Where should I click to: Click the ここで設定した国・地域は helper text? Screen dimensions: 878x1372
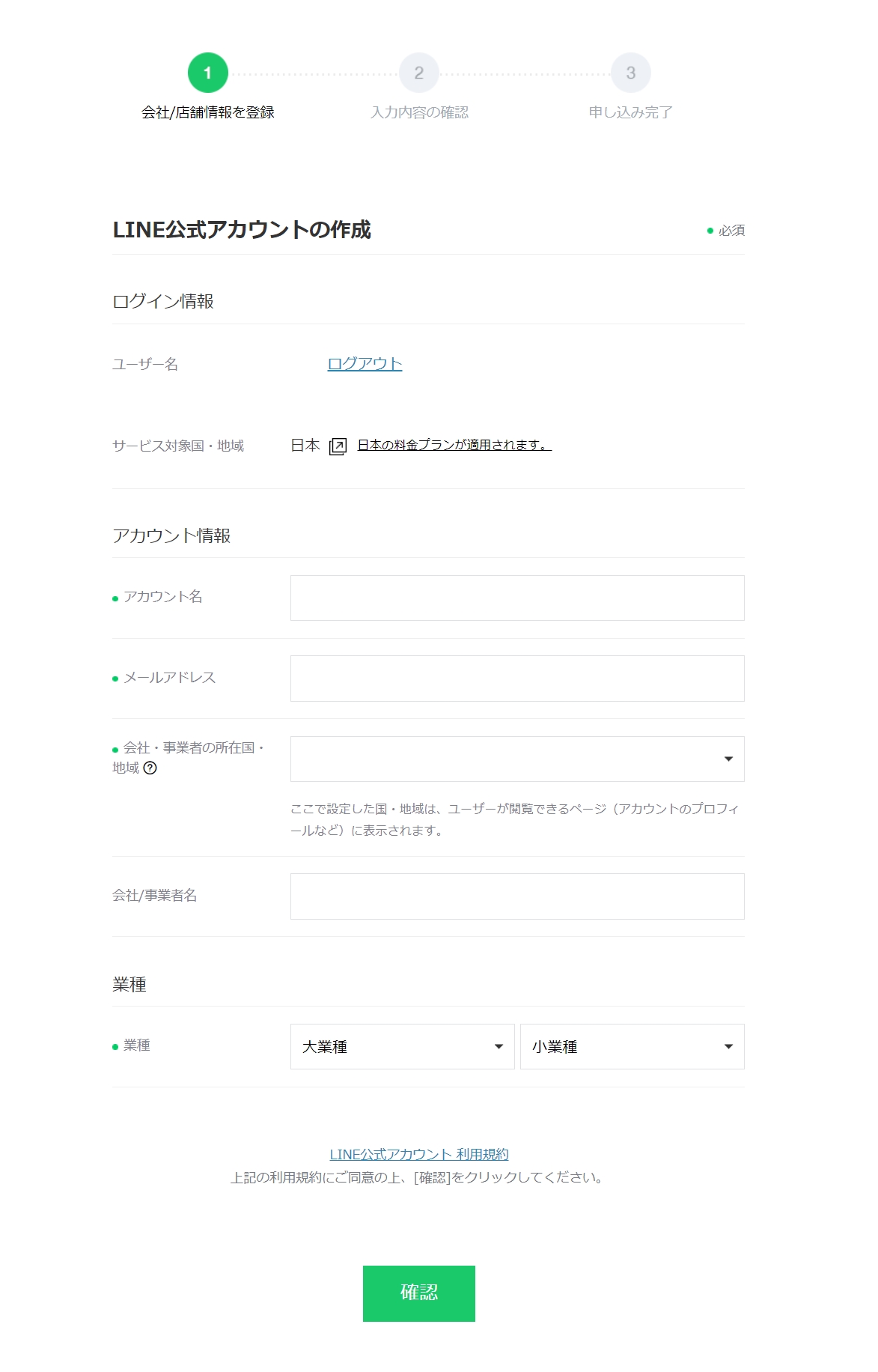pos(515,819)
